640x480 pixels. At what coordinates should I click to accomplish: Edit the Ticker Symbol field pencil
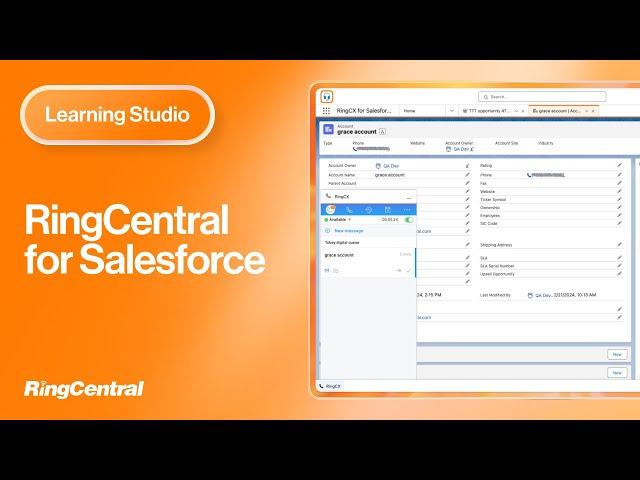click(x=619, y=200)
